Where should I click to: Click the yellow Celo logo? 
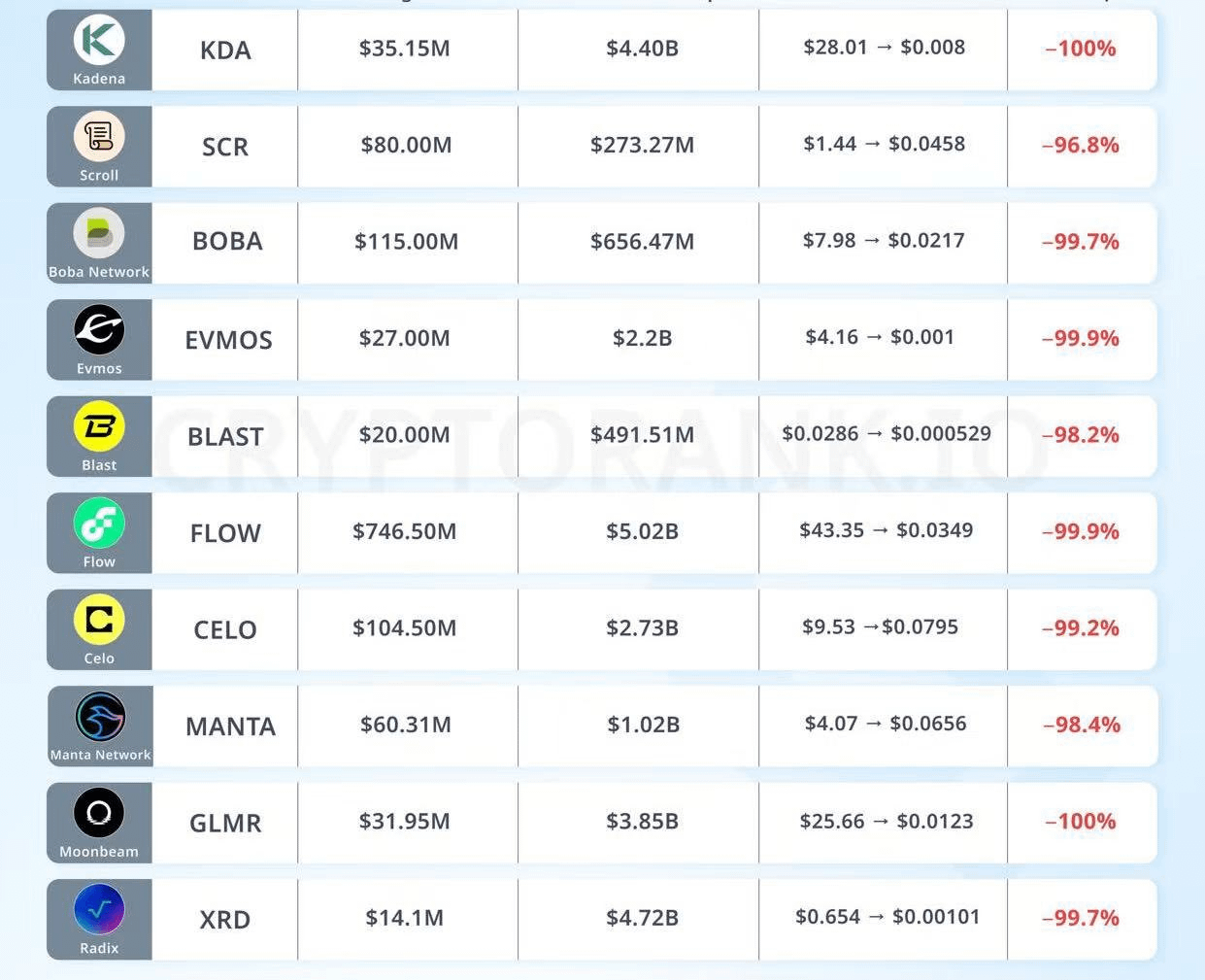tap(99, 619)
